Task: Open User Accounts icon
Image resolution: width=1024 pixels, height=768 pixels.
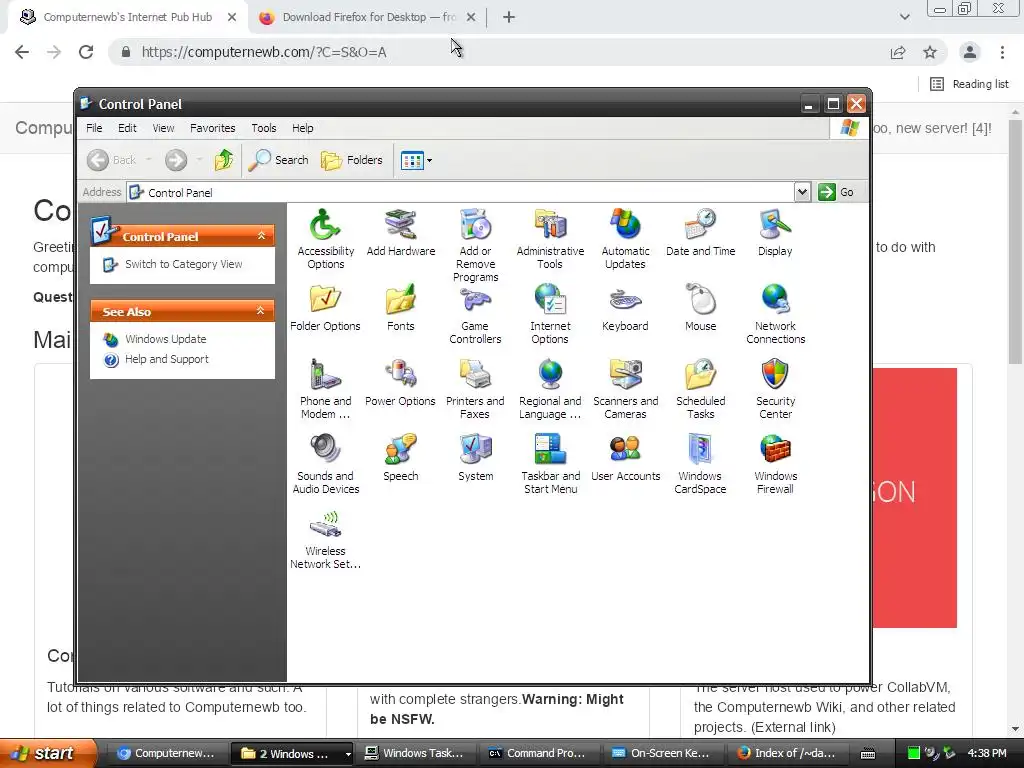Action: [625, 458]
